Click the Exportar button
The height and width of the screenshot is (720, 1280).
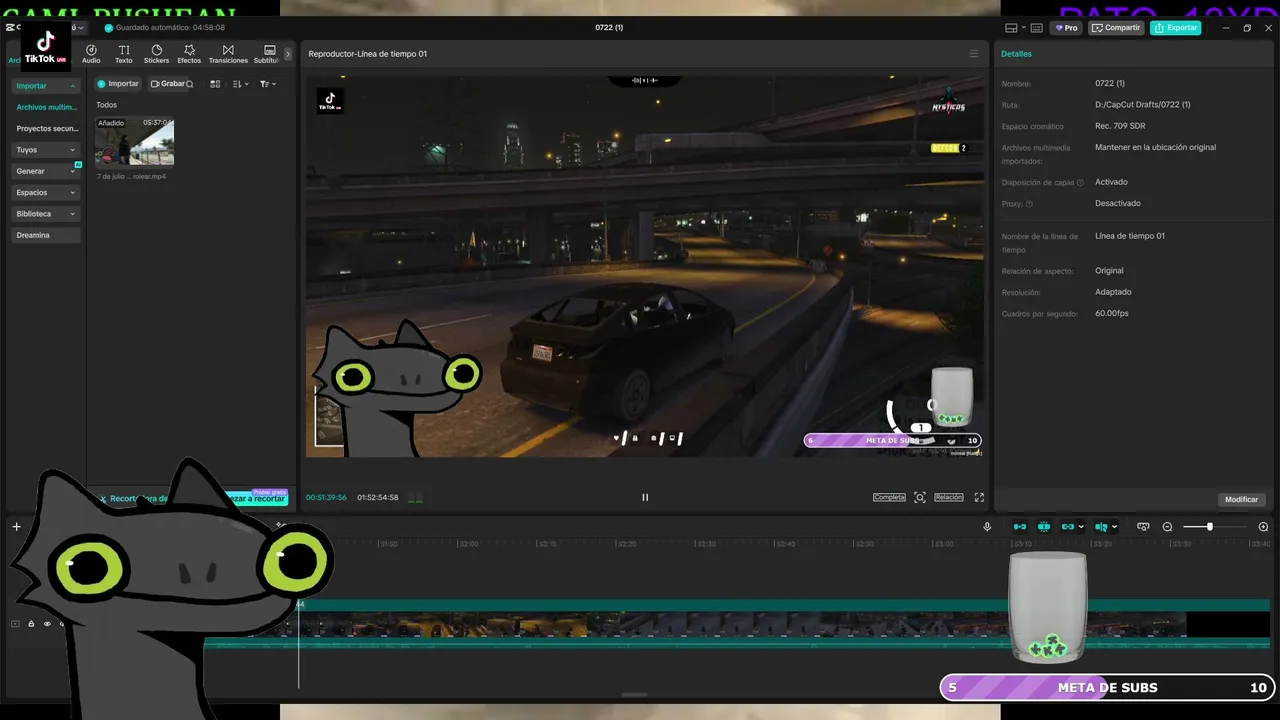[x=1176, y=28]
